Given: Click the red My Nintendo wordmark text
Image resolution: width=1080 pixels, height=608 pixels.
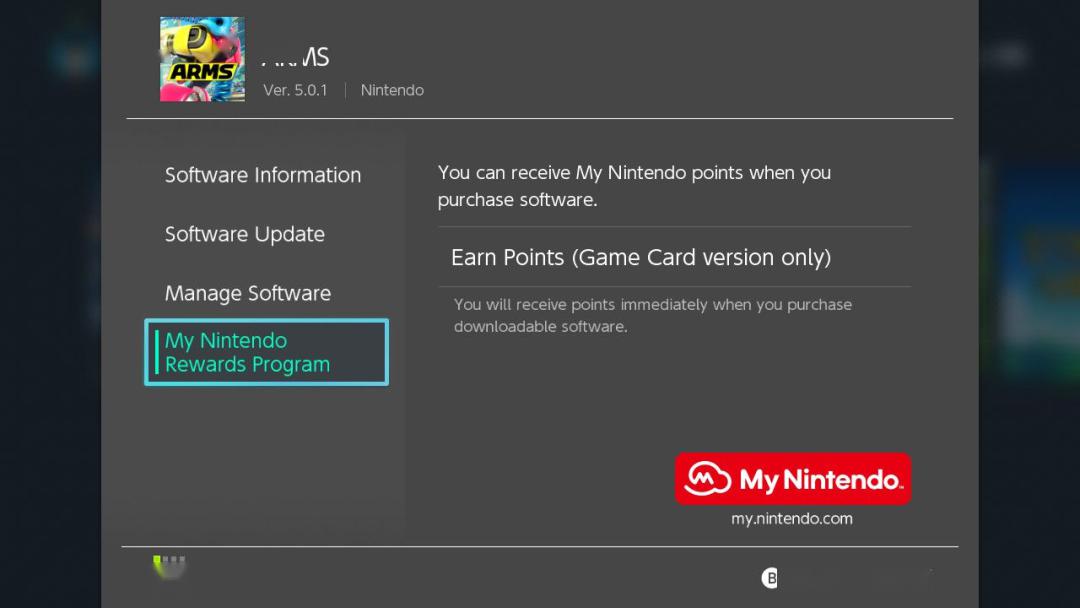Looking at the screenshot, I should [820, 480].
